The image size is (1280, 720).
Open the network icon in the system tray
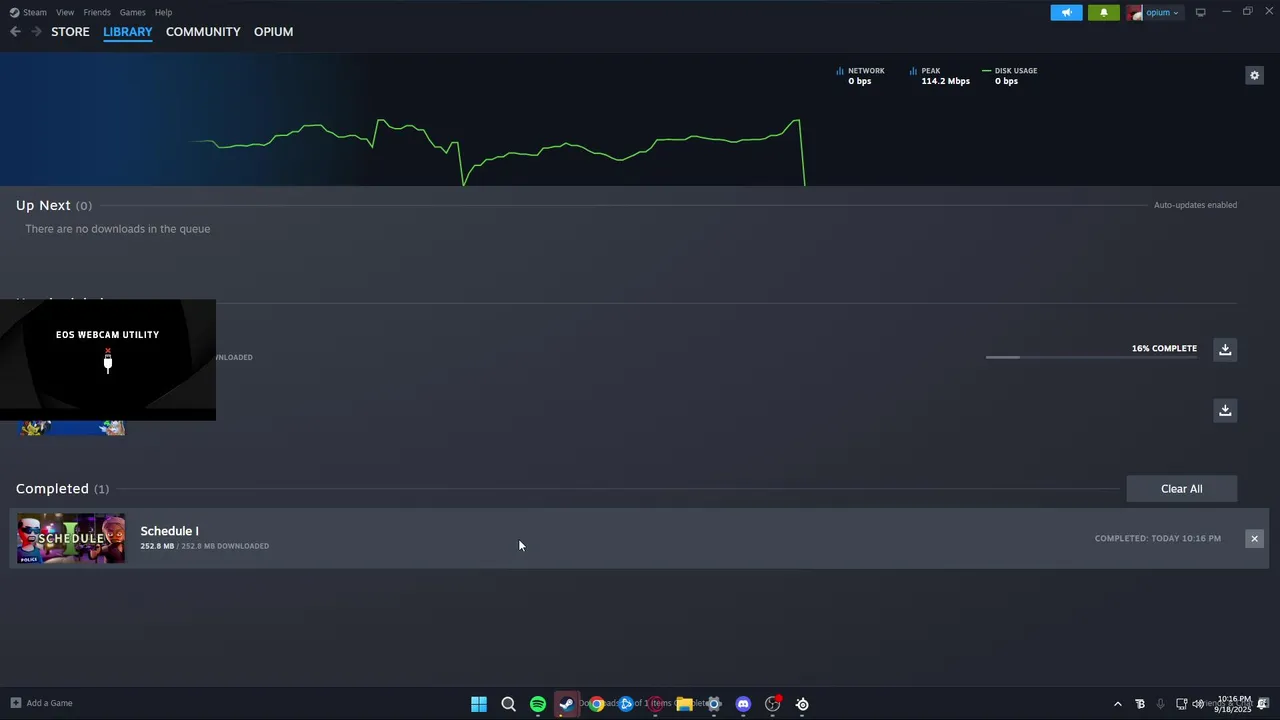(x=1181, y=704)
